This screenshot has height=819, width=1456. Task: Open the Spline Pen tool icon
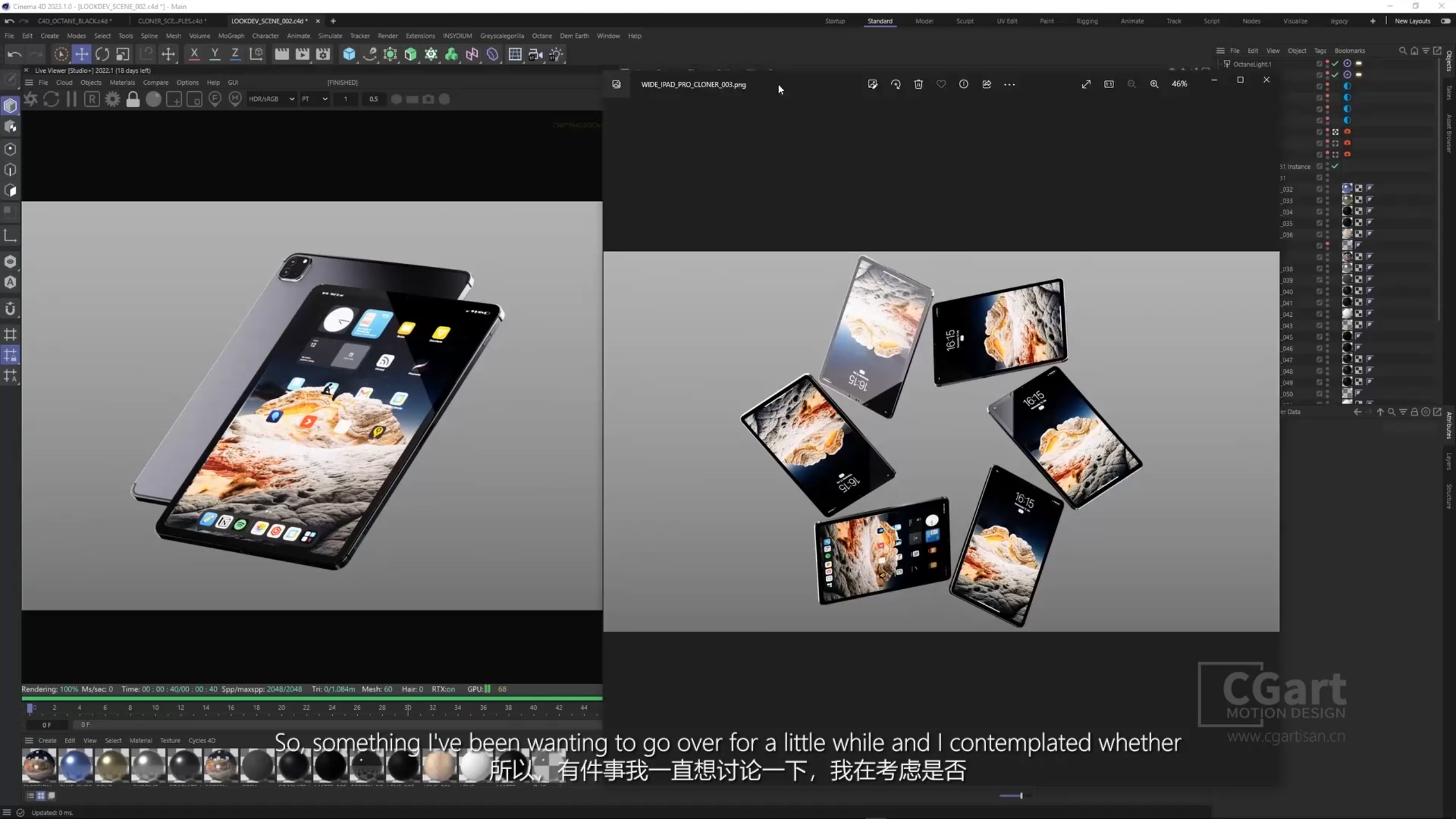click(370, 54)
